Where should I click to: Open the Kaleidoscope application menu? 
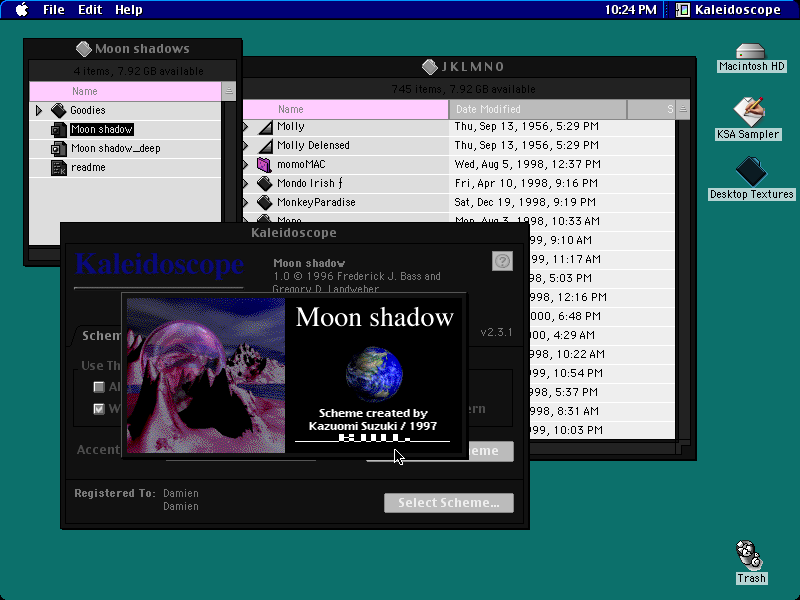[729, 10]
